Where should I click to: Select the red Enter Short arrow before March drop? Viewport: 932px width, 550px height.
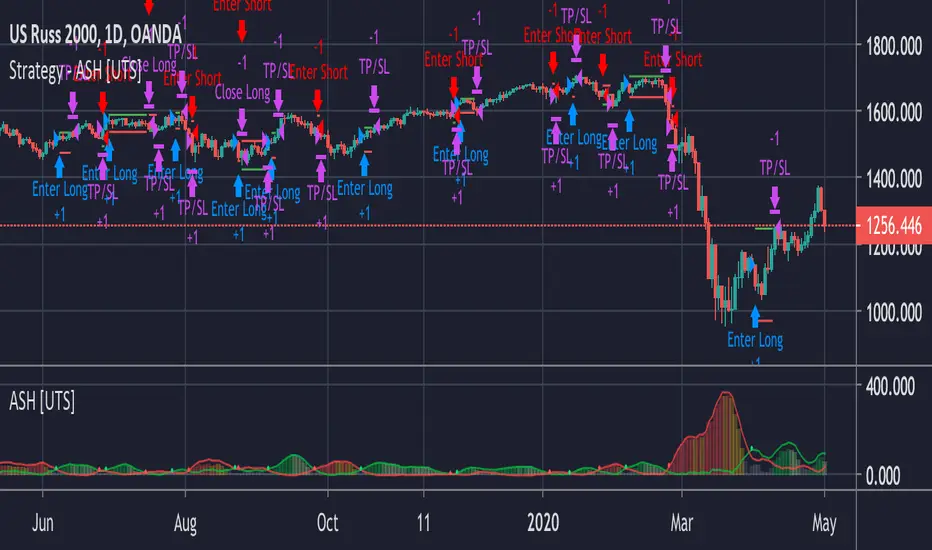tap(672, 88)
